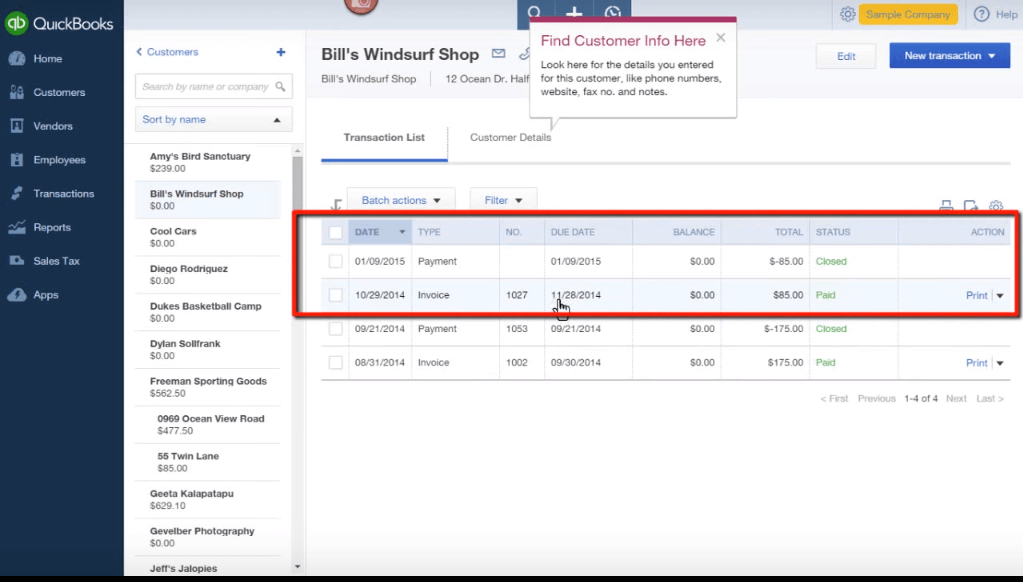Expand the Batch actions menu
The width and height of the screenshot is (1023, 582).
tap(401, 201)
